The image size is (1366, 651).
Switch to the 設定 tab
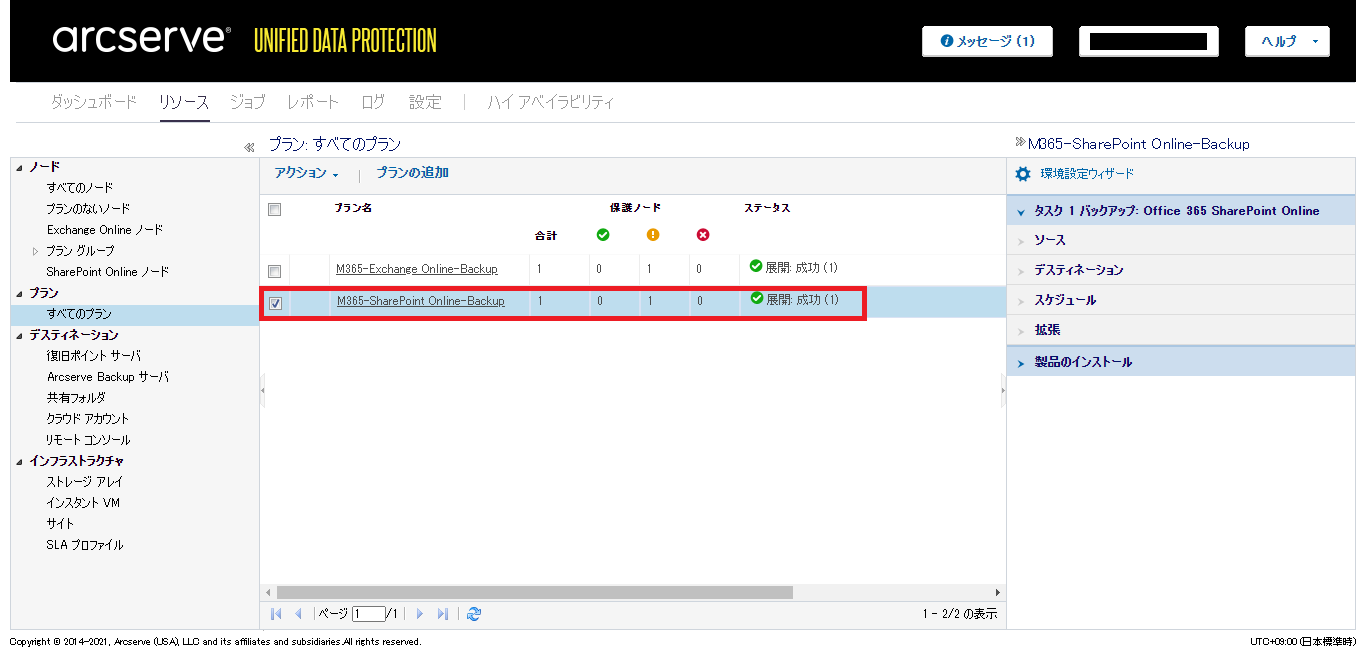425,102
